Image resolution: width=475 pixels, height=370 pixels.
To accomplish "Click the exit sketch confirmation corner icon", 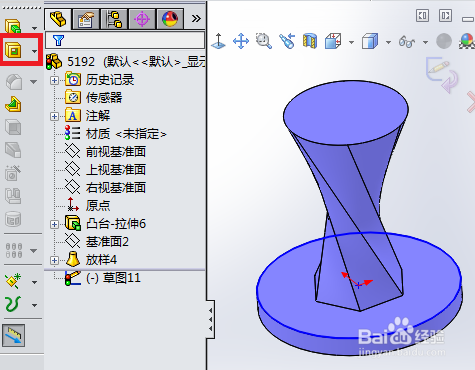I will click(x=442, y=75).
